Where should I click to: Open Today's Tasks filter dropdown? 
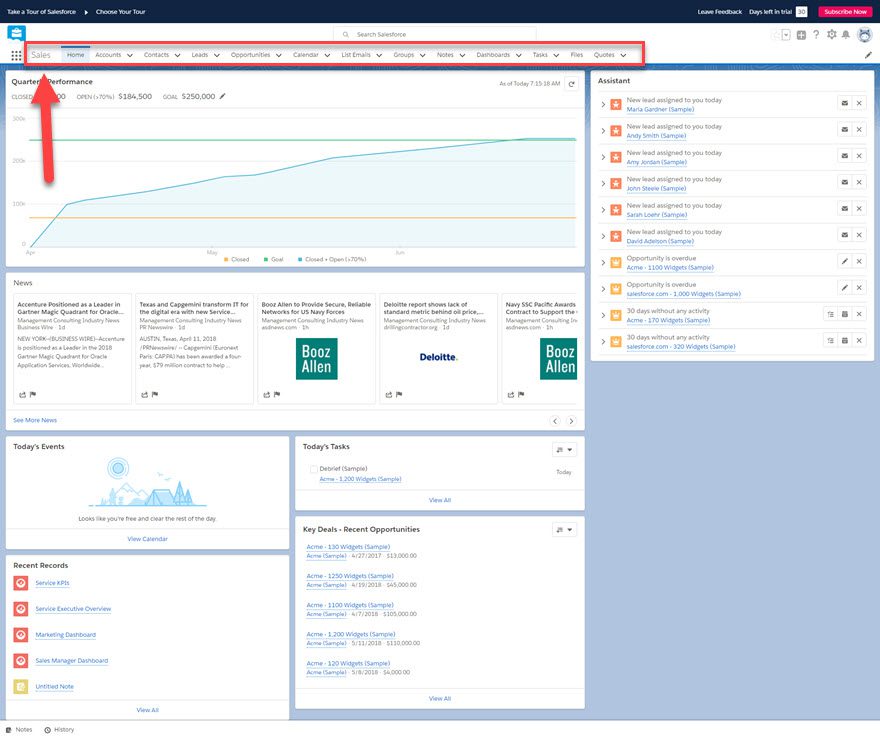564,450
